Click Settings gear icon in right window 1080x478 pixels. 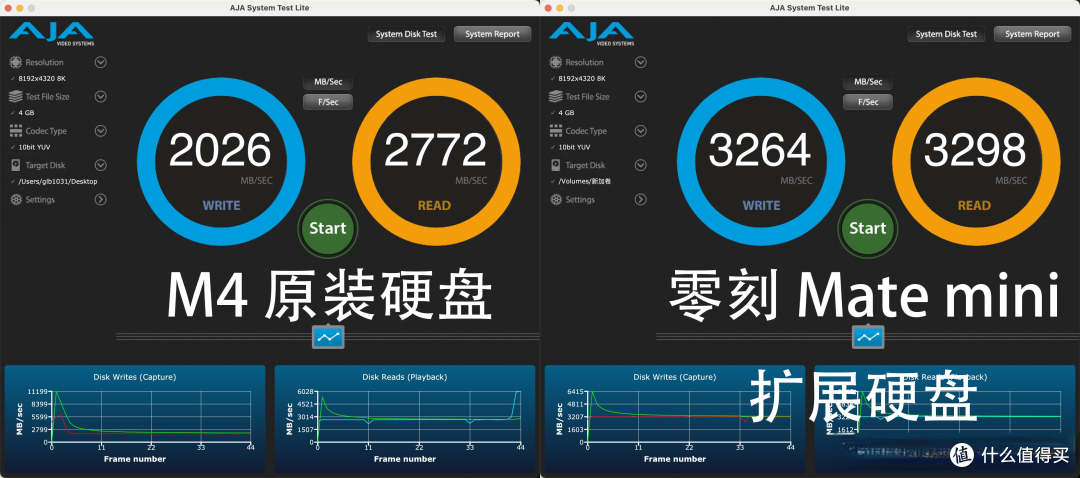pyautogui.click(x=555, y=200)
